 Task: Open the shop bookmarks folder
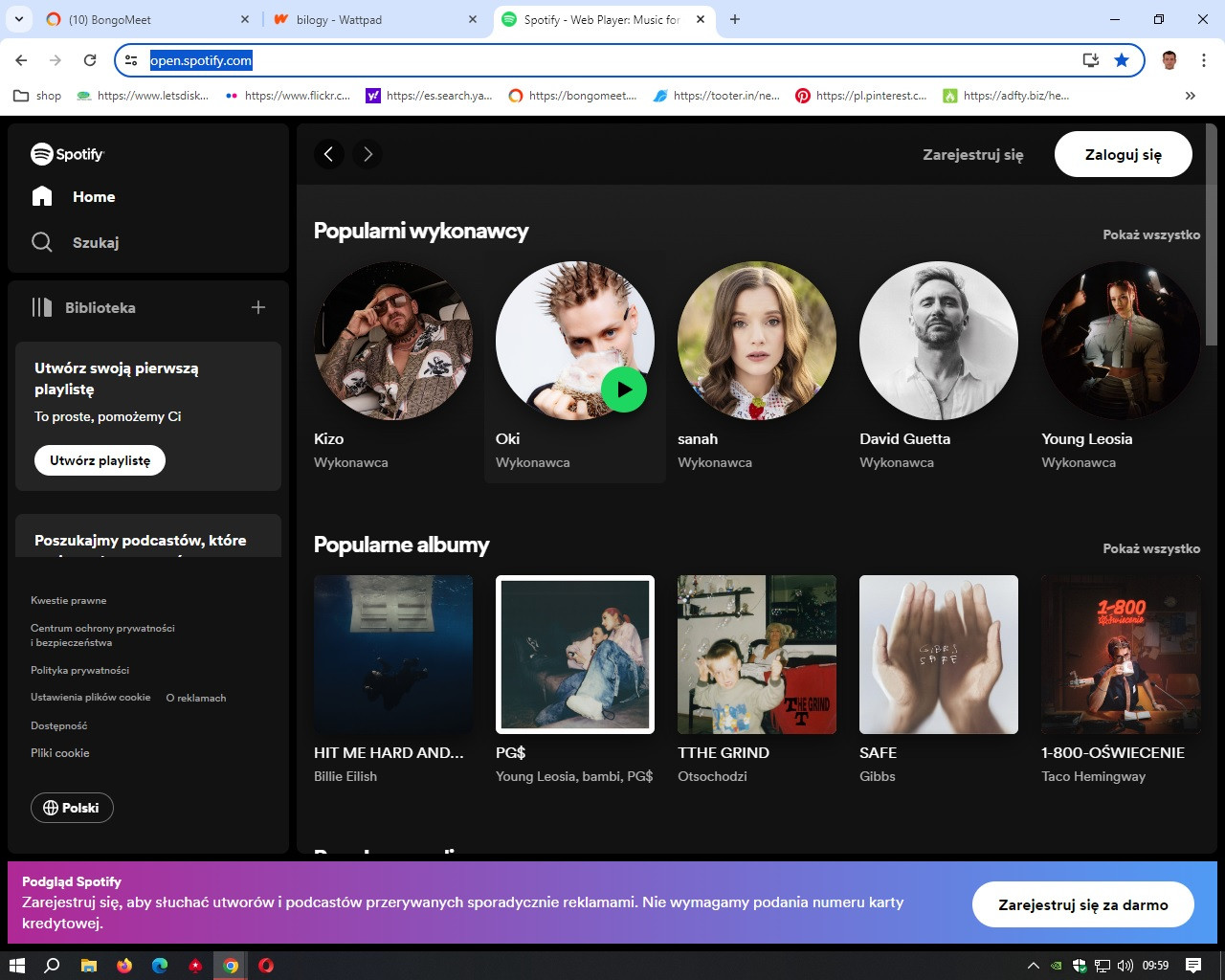37,96
